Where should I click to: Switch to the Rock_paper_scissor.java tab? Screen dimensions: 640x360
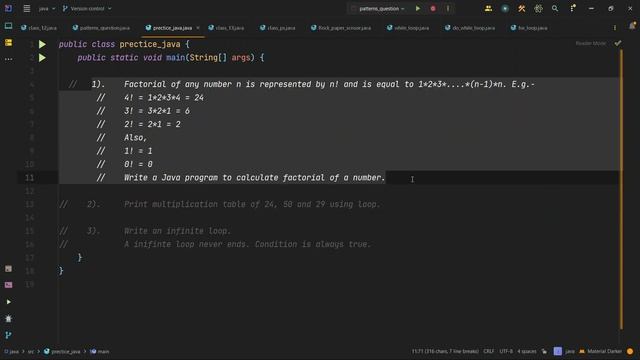pos(340,28)
